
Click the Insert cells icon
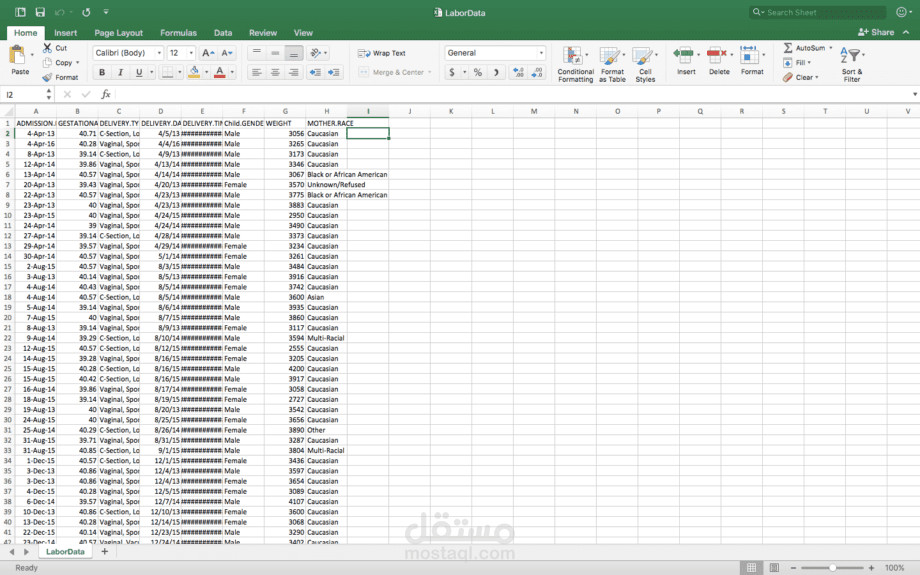click(x=684, y=55)
